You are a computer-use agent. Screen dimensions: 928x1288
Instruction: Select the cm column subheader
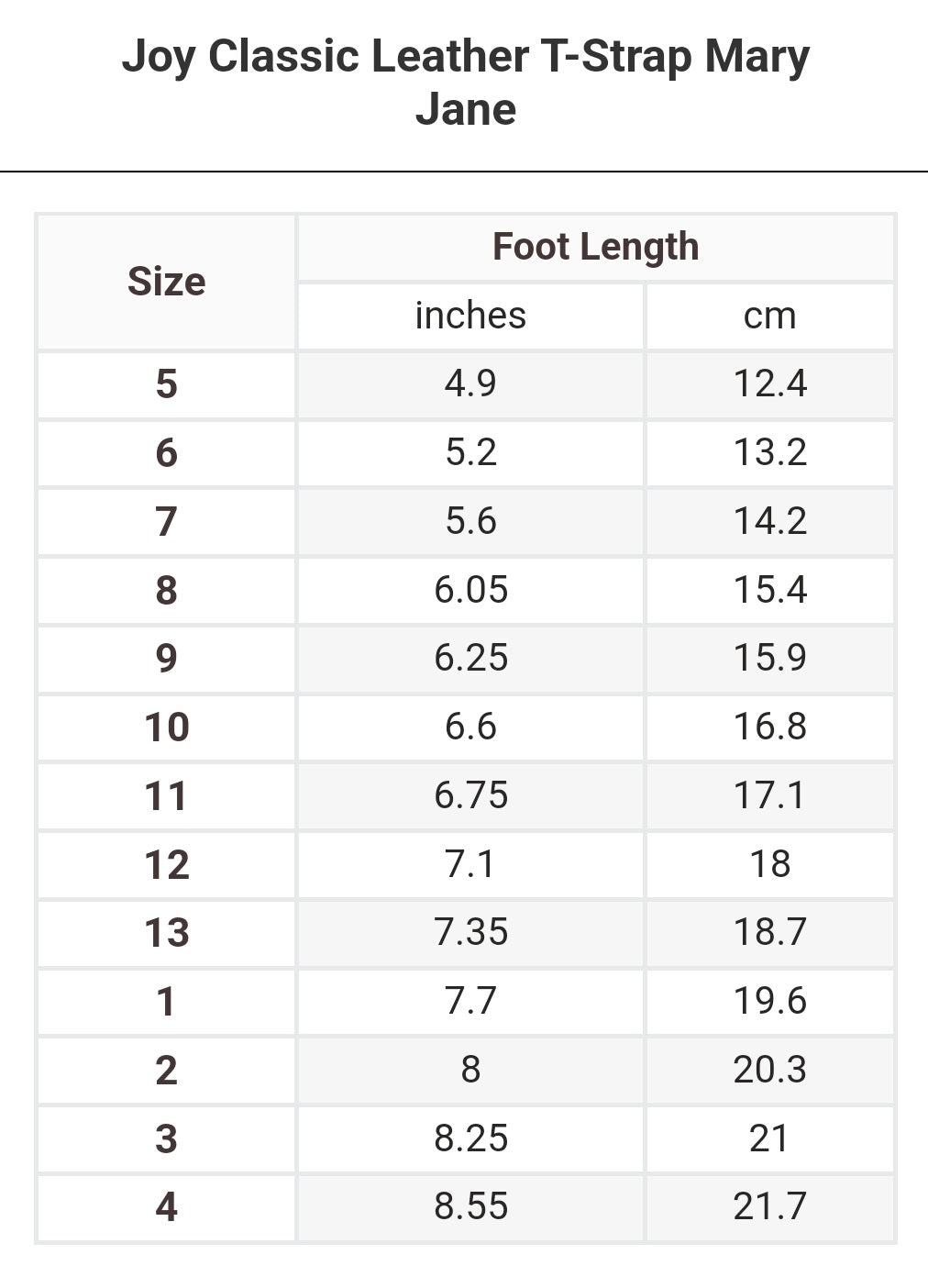(x=769, y=316)
